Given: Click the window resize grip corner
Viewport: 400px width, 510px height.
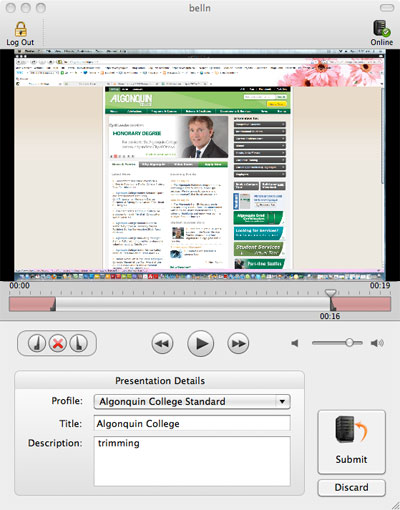Looking at the screenshot, I should point(395,505).
